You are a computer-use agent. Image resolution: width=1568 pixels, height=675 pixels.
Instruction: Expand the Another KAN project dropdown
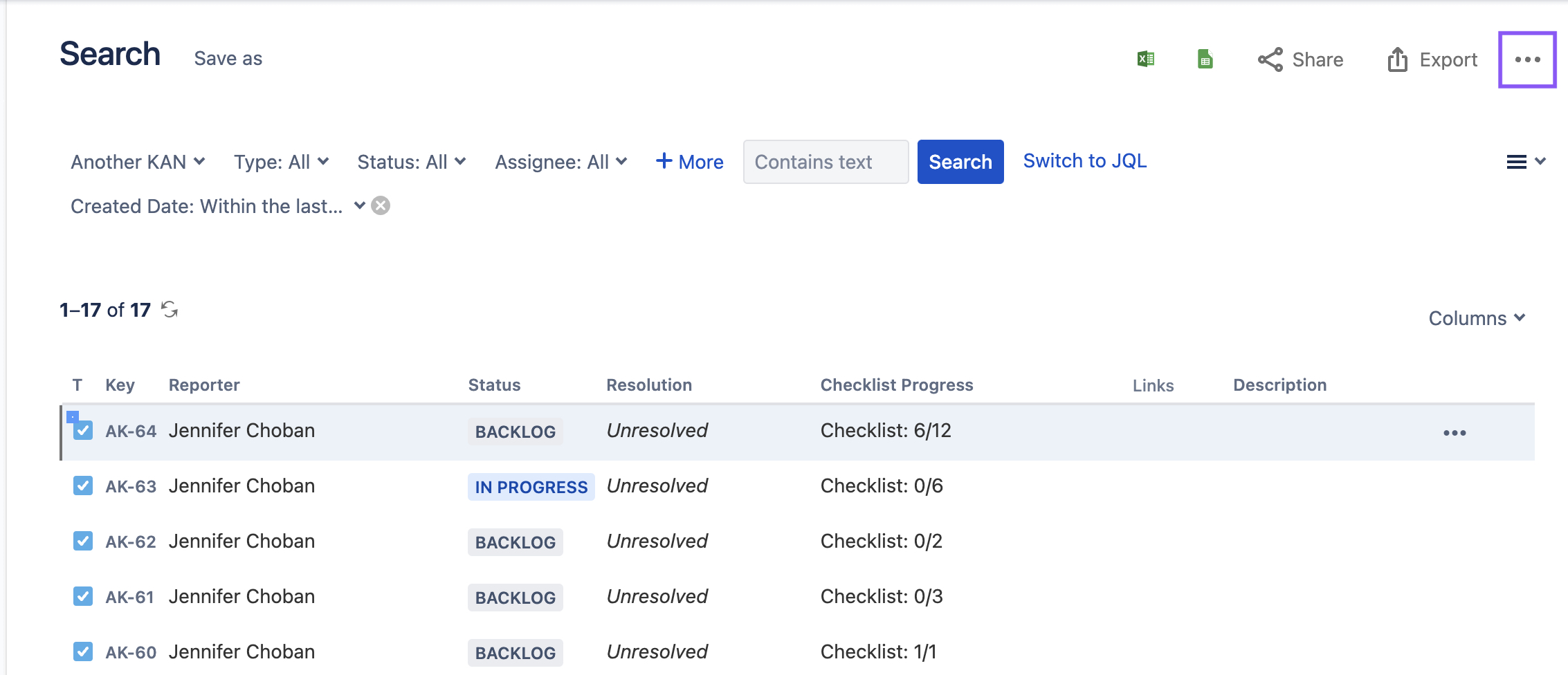tap(138, 162)
